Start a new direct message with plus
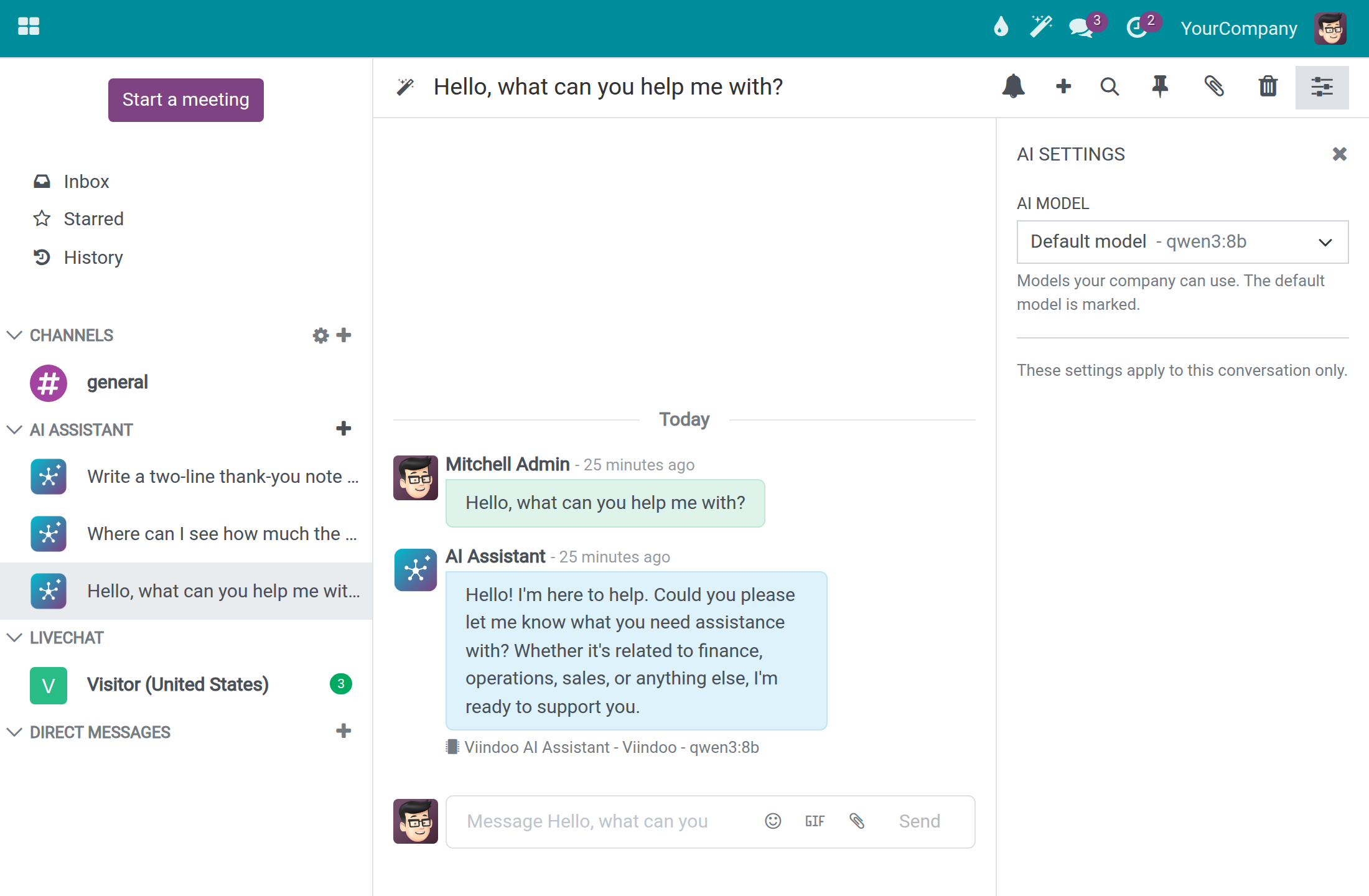Image resolution: width=1369 pixels, height=896 pixels. pyautogui.click(x=343, y=731)
